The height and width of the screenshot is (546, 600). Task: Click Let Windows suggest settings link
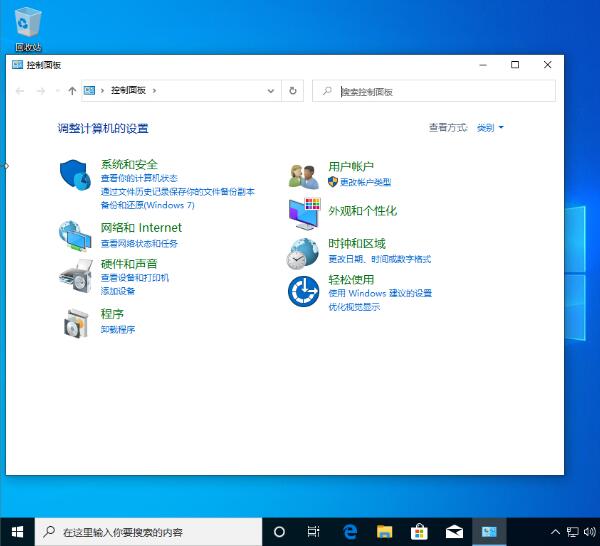pyautogui.click(x=380, y=293)
